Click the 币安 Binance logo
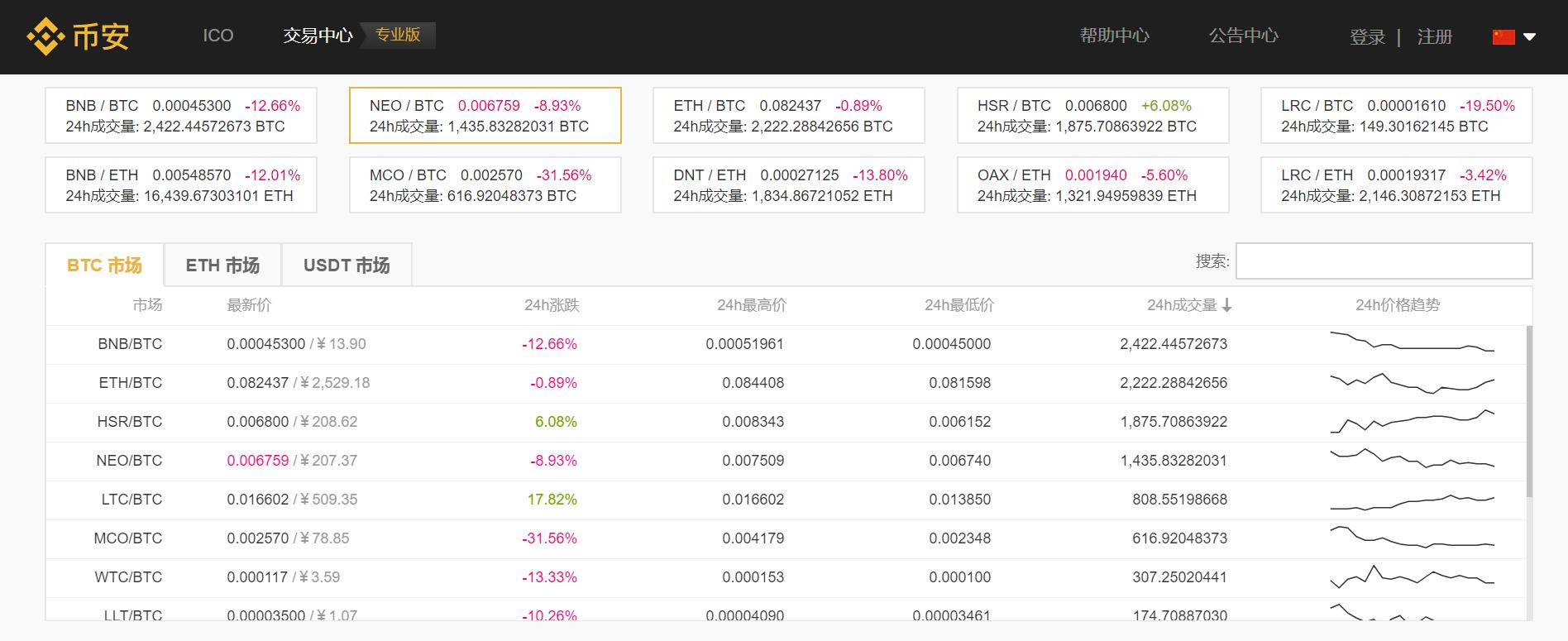This screenshot has height=641, width=1568. coord(79,36)
